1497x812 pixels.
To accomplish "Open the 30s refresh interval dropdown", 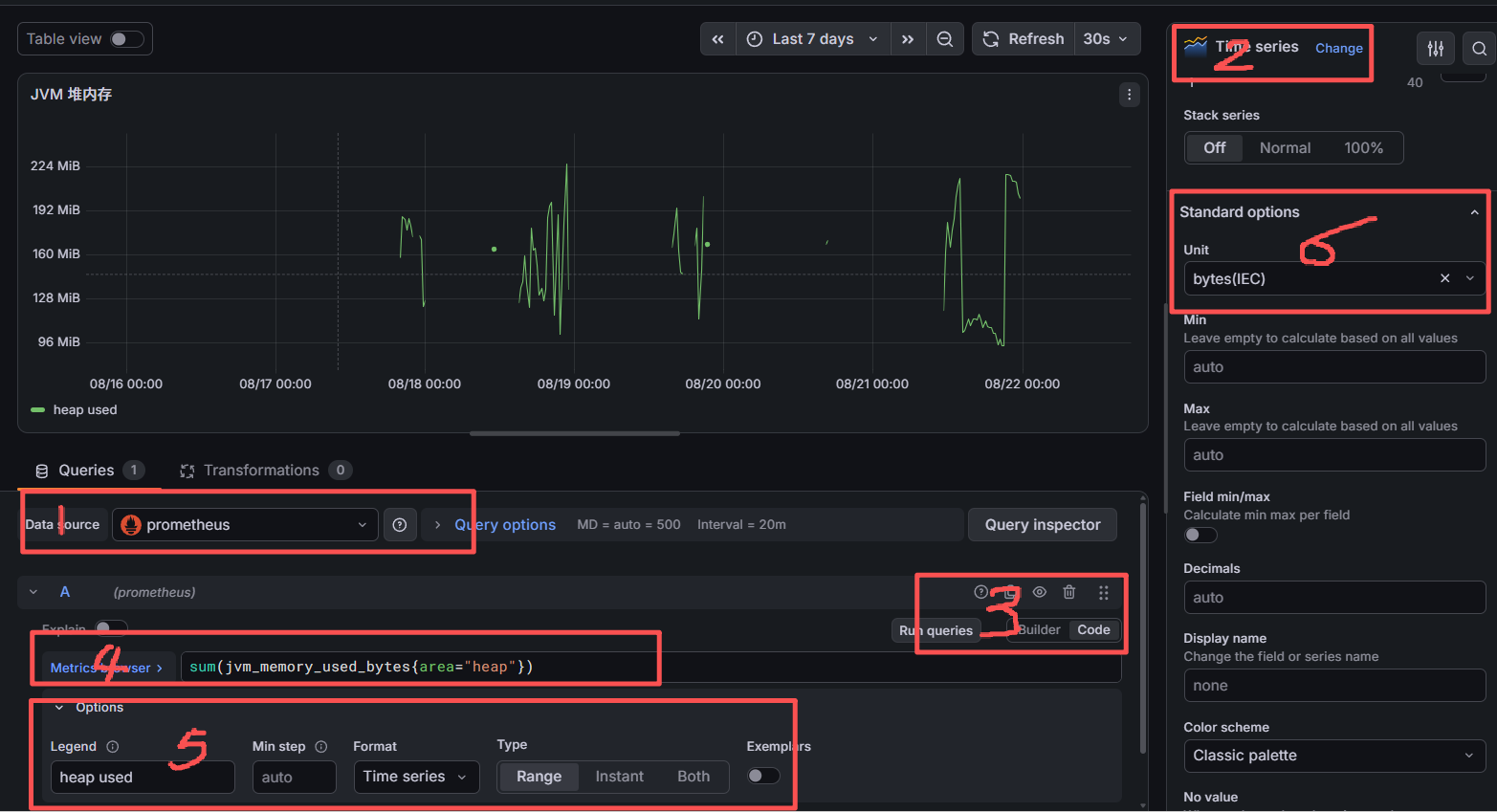I will click(x=1107, y=39).
